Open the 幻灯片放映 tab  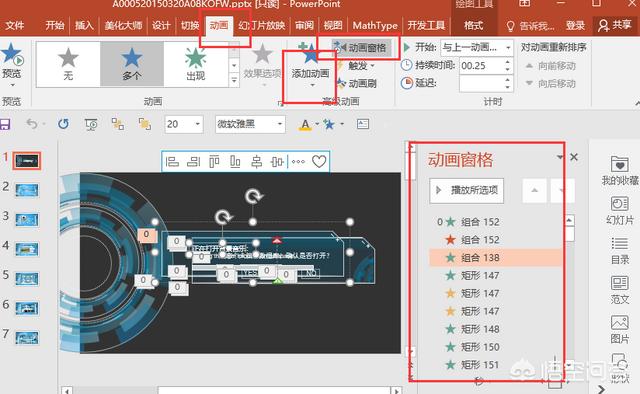pyautogui.click(x=262, y=25)
